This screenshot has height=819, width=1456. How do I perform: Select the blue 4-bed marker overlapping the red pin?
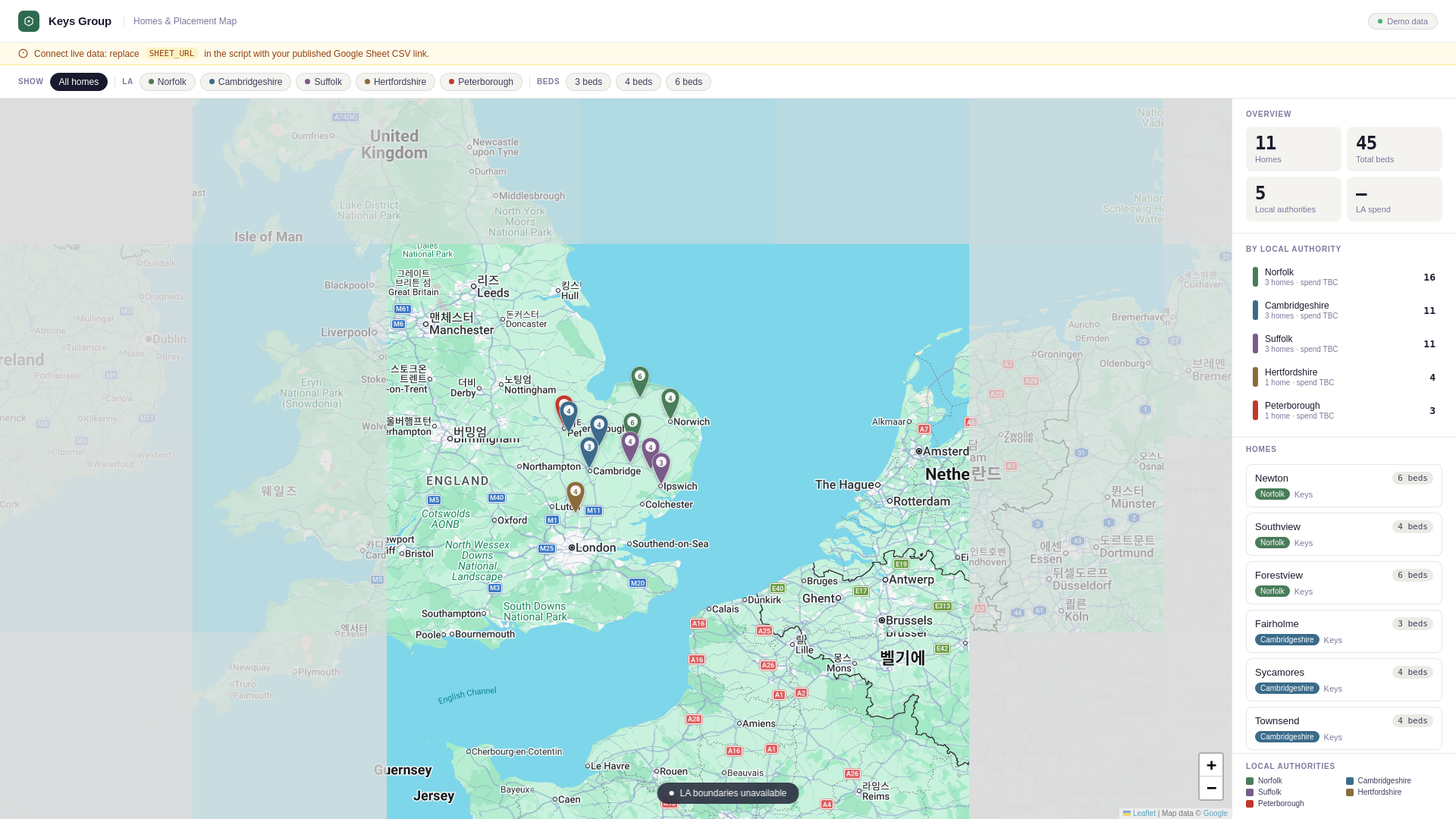(569, 416)
